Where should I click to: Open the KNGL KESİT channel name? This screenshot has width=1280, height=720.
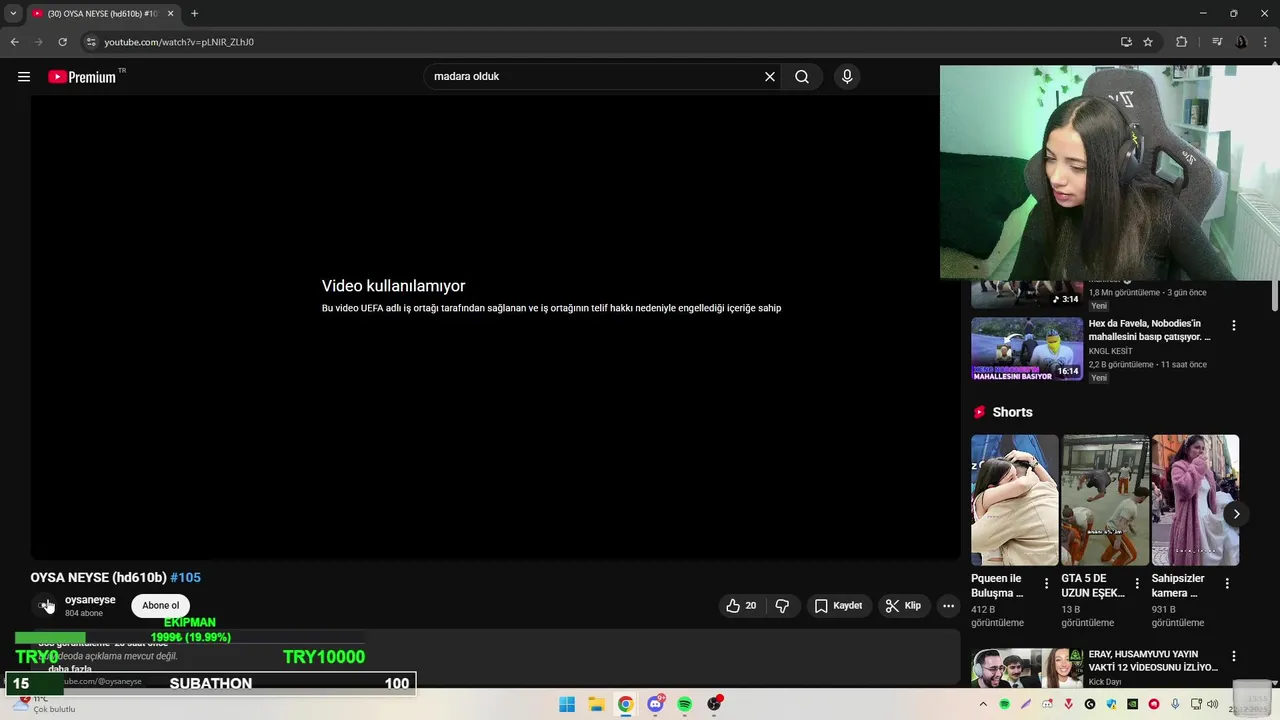click(x=1110, y=351)
